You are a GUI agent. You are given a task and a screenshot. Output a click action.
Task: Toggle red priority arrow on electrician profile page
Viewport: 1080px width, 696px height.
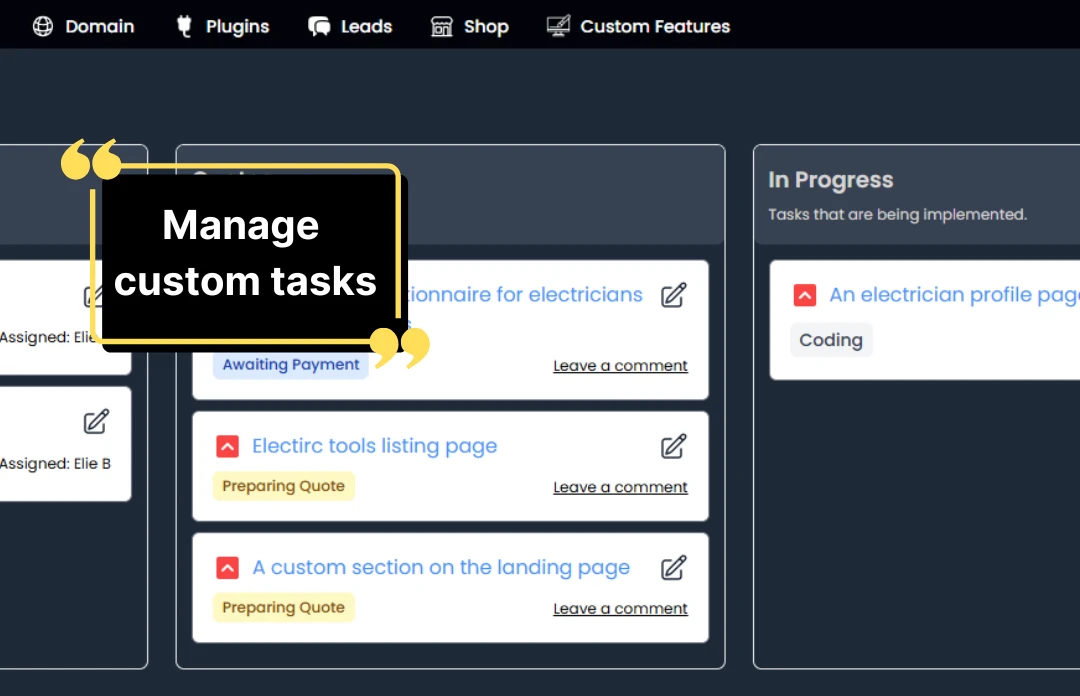coord(804,295)
